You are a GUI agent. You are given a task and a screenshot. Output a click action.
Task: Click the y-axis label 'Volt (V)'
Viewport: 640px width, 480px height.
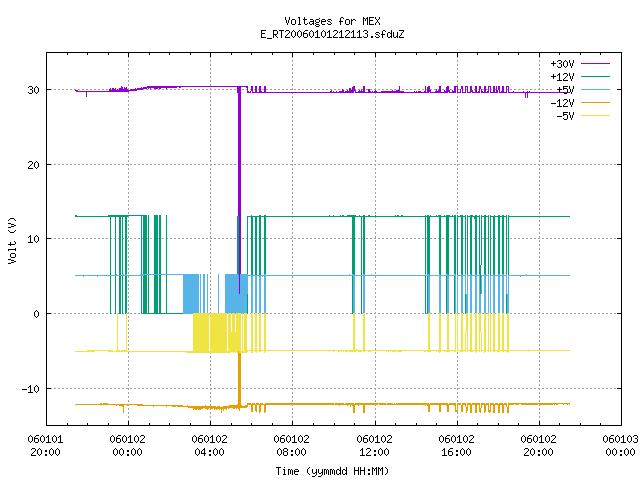pyautogui.click(x=12, y=240)
